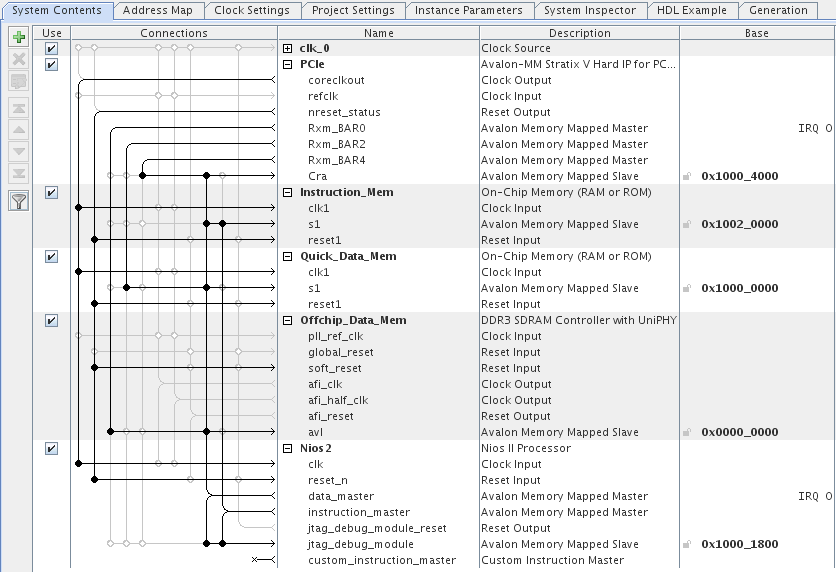Open the filter funnel icon

[18, 201]
